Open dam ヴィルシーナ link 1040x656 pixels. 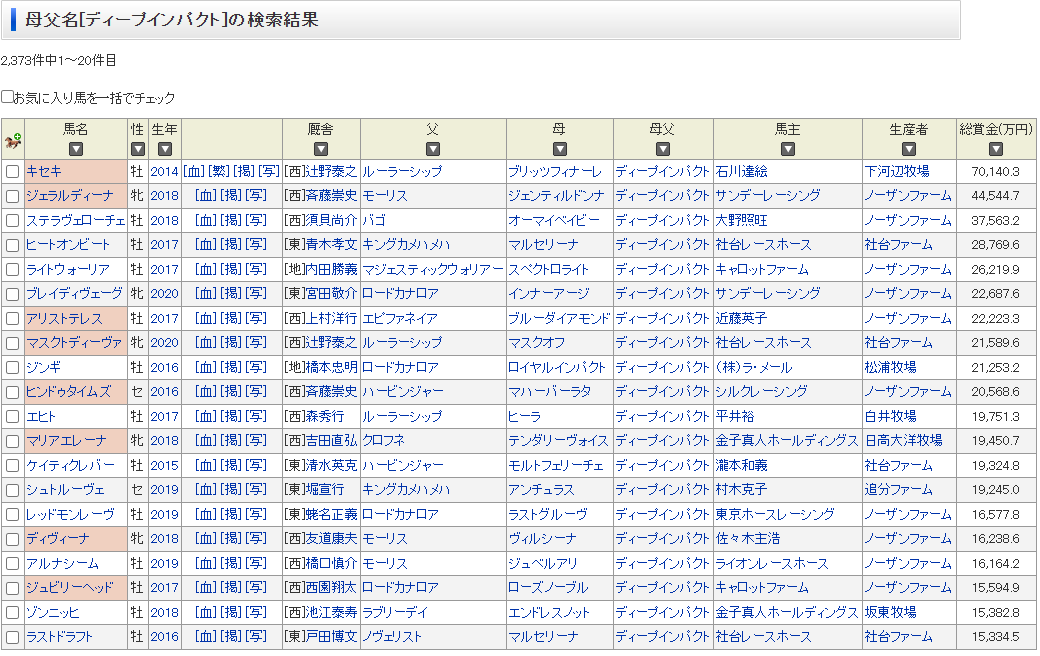(x=543, y=539)
